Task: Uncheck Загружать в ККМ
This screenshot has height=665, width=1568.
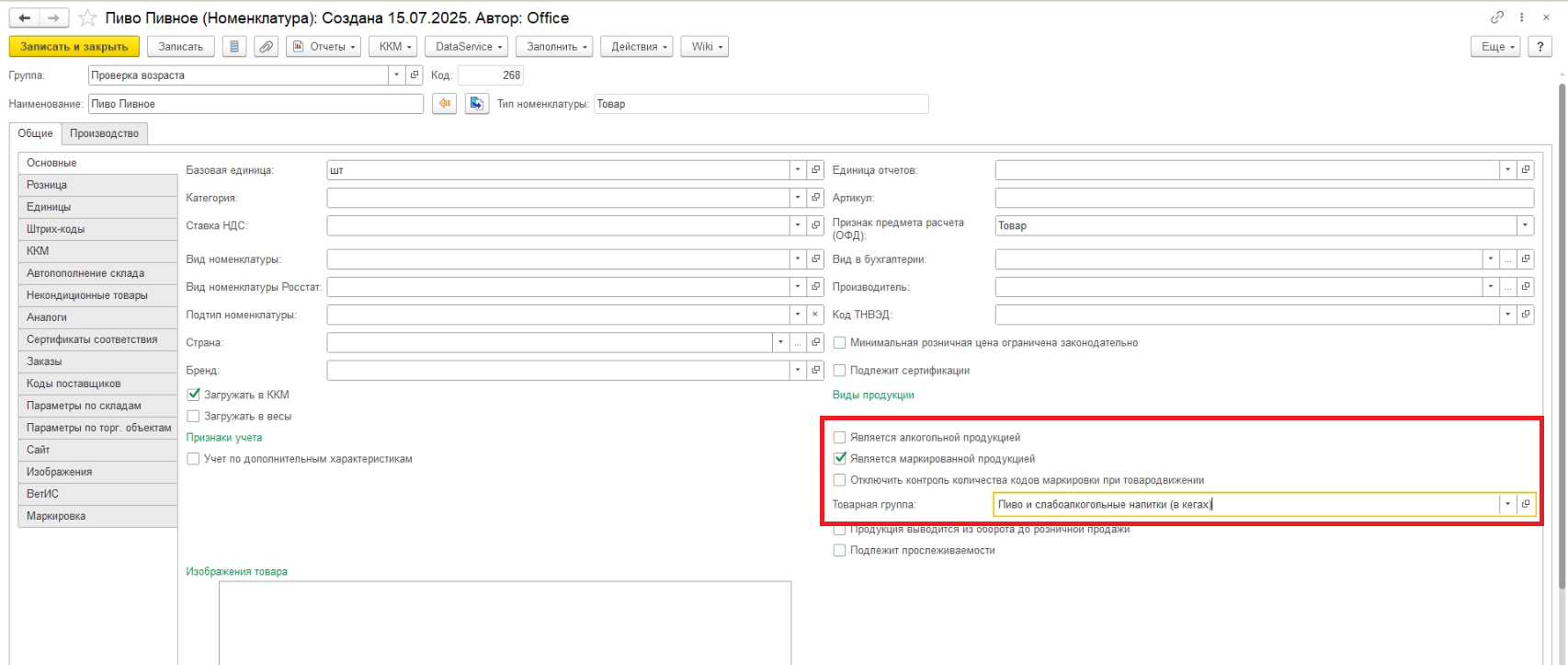Action: coord(193,395)
